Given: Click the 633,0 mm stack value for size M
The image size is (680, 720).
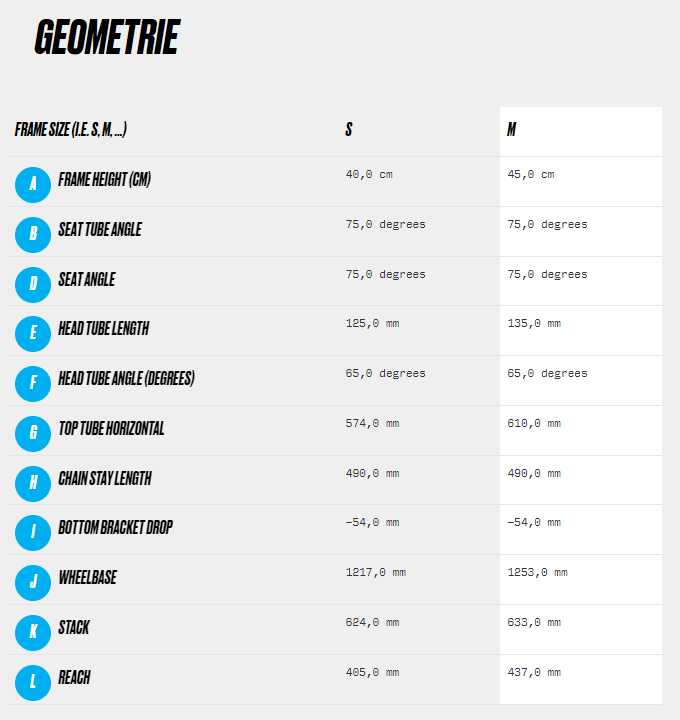Looking at the screenshot, I should point(534,623).
